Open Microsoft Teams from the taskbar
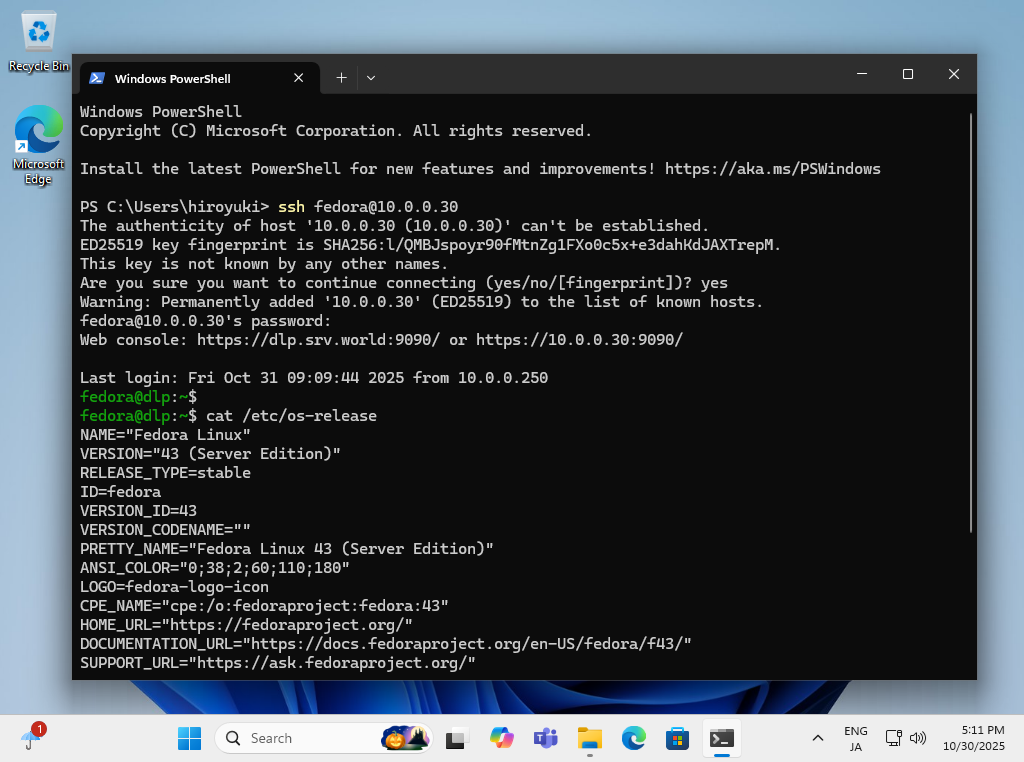 (545, 738)
